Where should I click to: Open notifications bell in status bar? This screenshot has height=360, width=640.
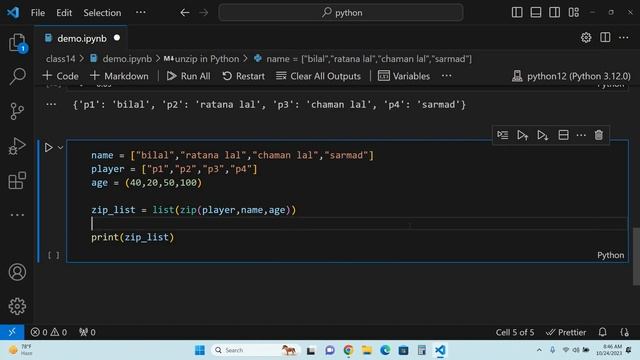(602, 332)
